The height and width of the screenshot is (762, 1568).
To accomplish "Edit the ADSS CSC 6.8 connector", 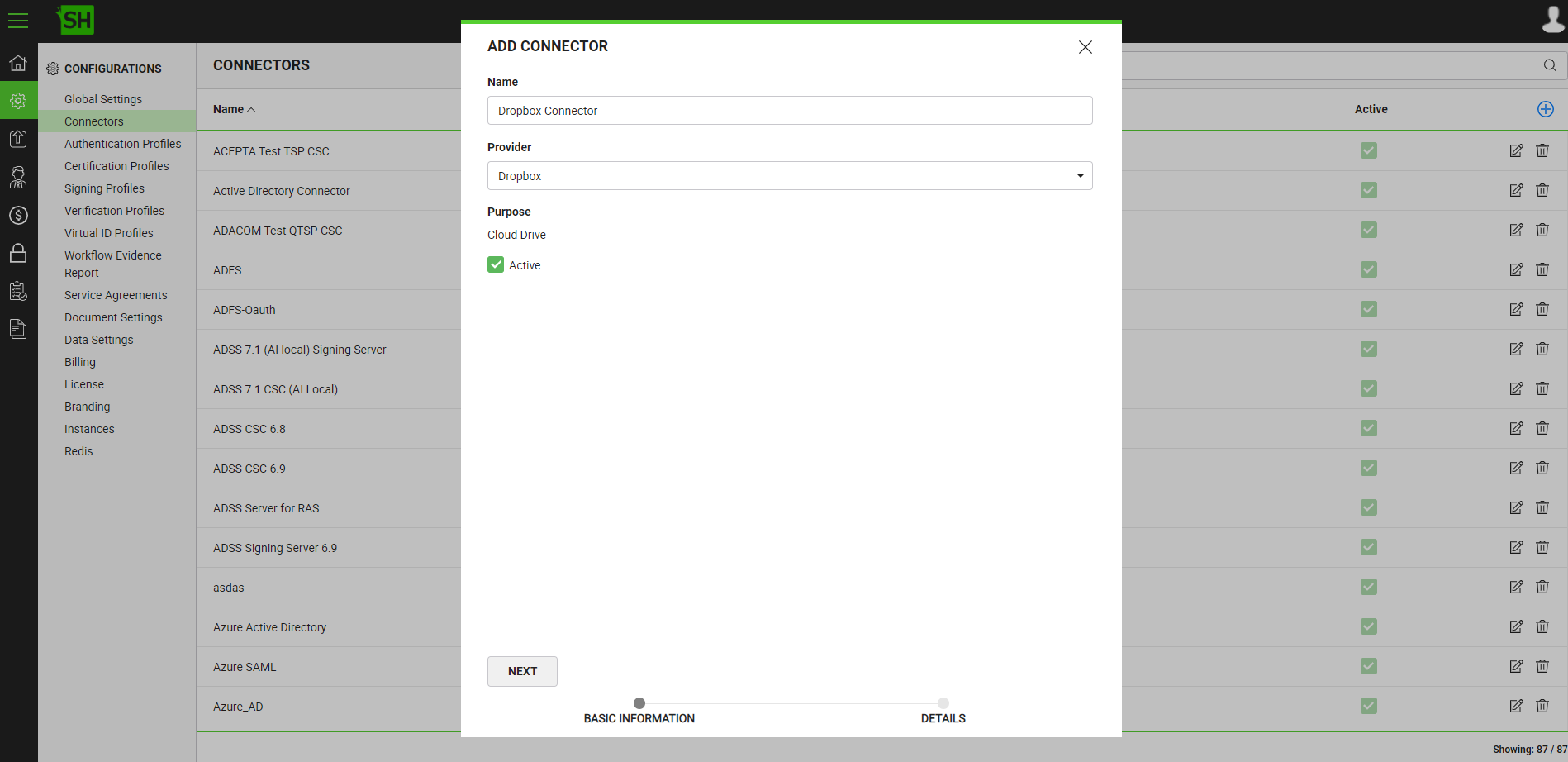I will (x=1516, y=428).
